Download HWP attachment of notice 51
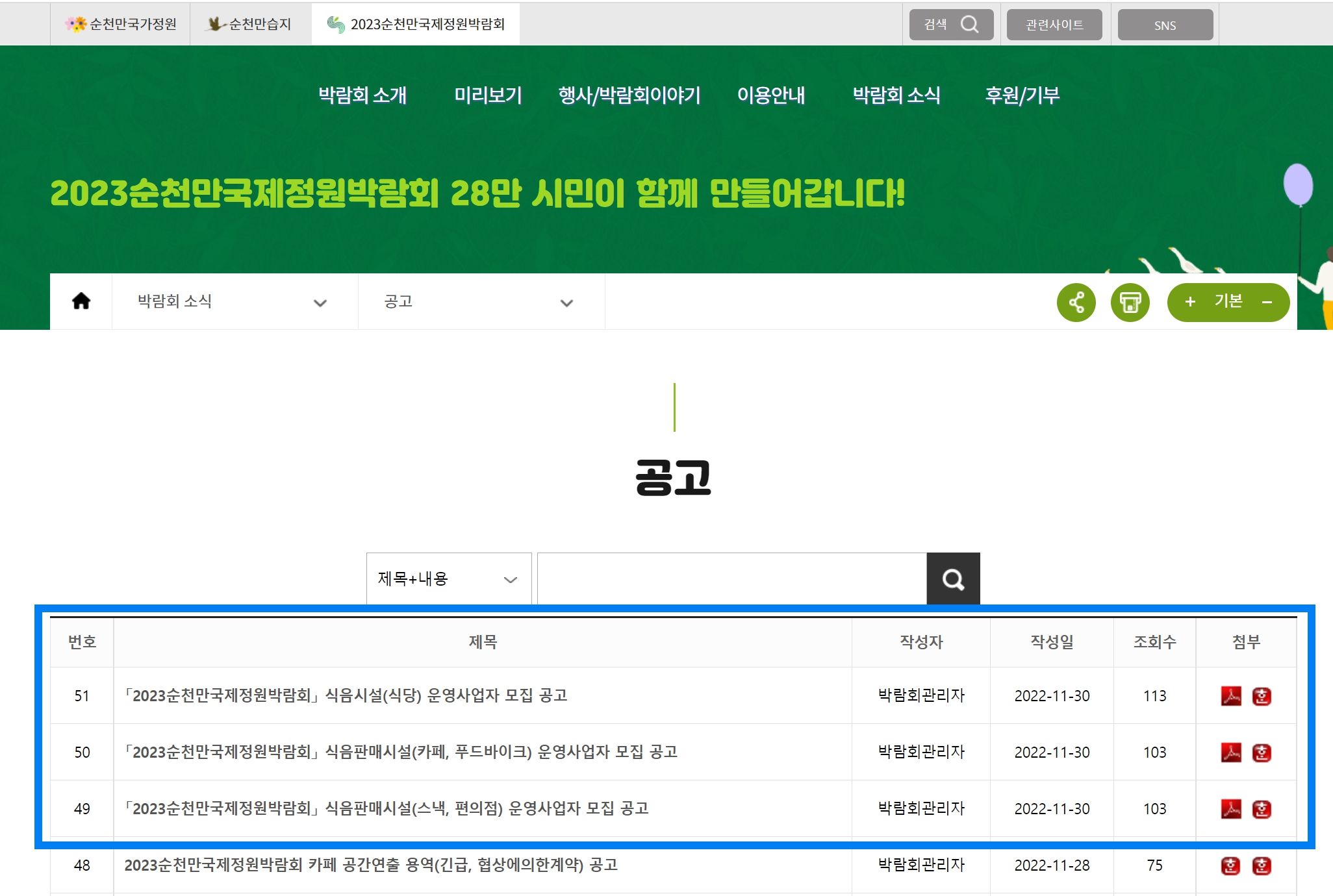This screenshot has height=896, width=1333. [1262, 696]
